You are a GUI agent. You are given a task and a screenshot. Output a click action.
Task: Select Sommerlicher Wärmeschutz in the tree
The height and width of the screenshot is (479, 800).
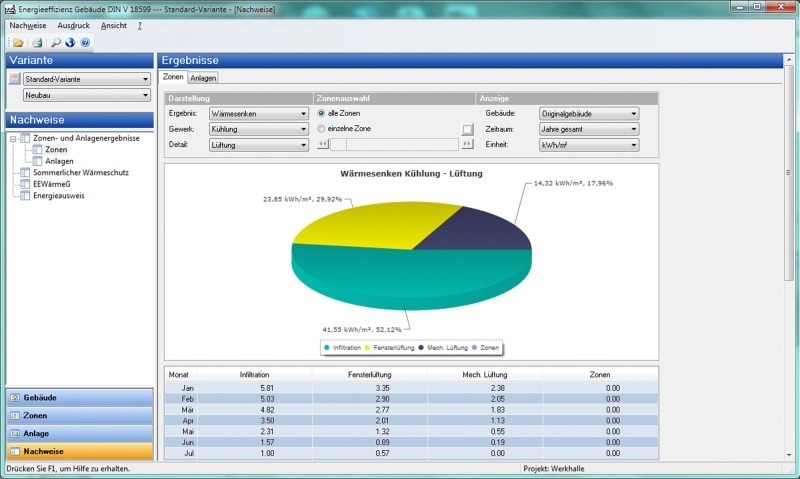pos(81,172)
